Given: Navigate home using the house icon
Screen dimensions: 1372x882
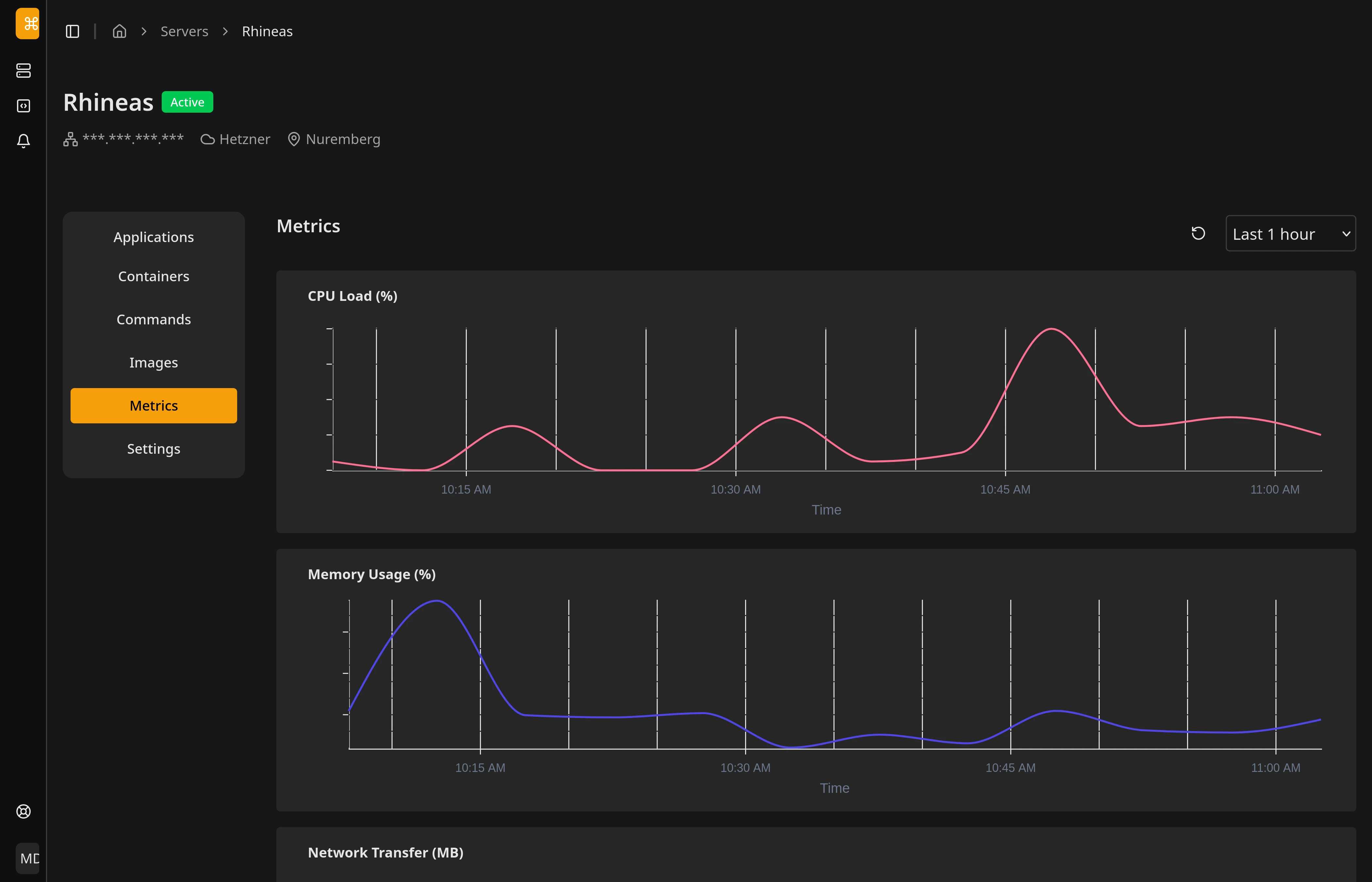Looking at the screenshot, I should (x=120, y=31).
